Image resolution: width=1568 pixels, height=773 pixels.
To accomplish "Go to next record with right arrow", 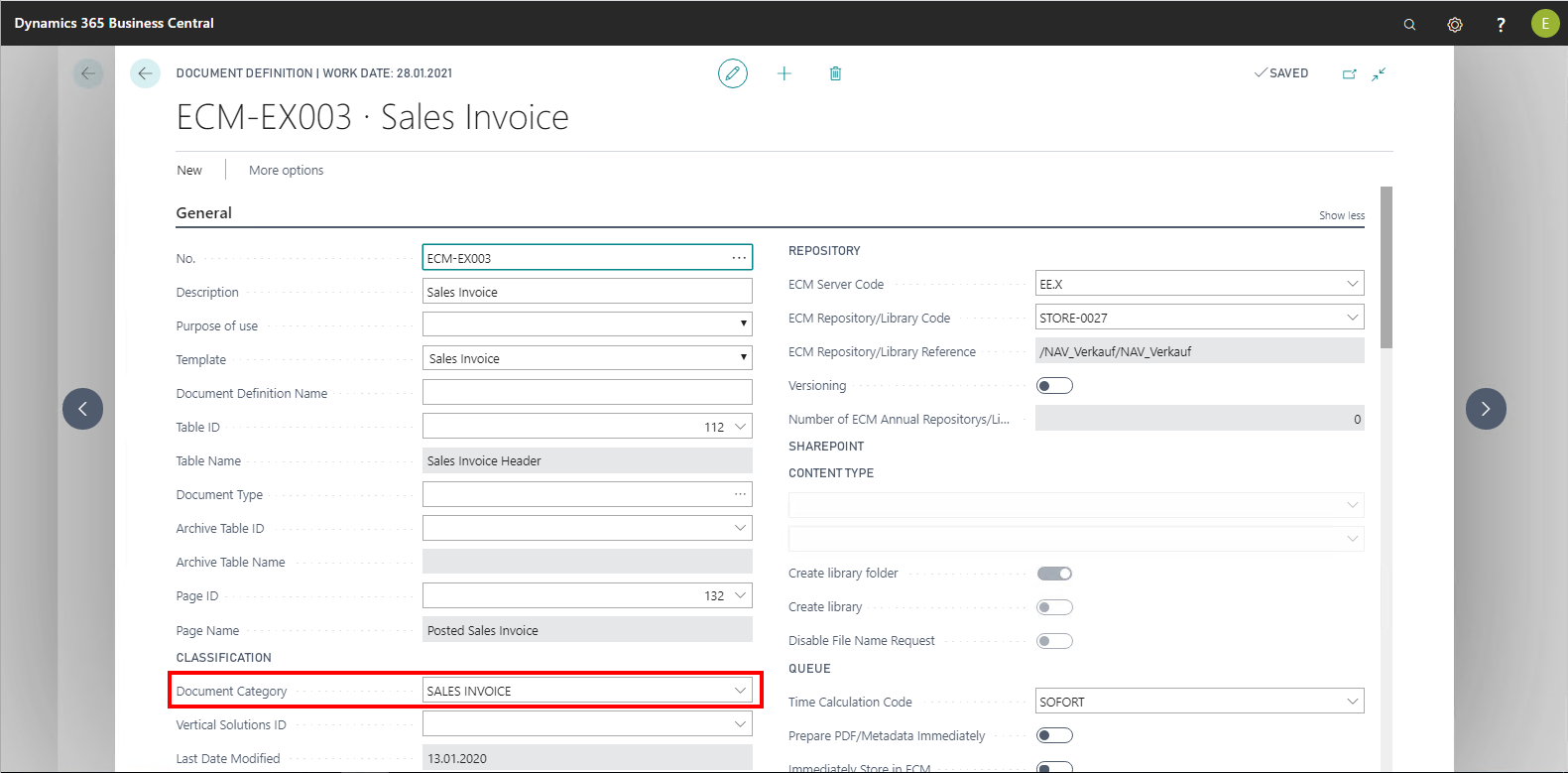I will click(1486, 409).
